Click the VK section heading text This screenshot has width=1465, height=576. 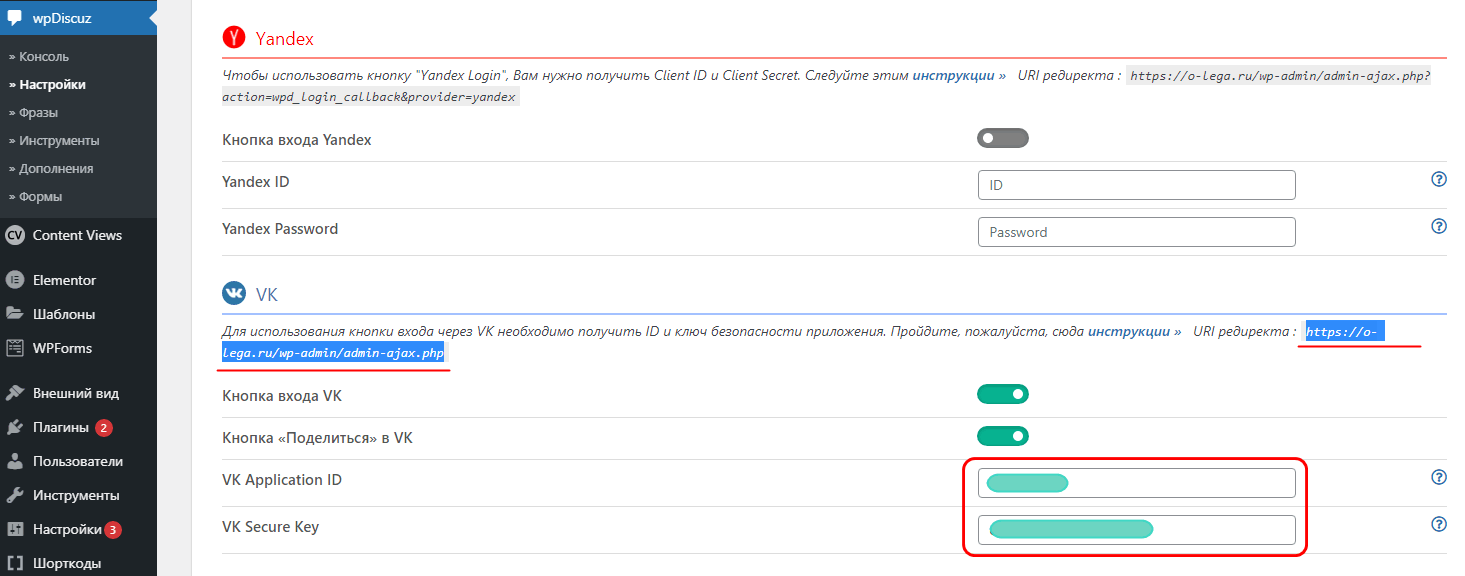267,295
